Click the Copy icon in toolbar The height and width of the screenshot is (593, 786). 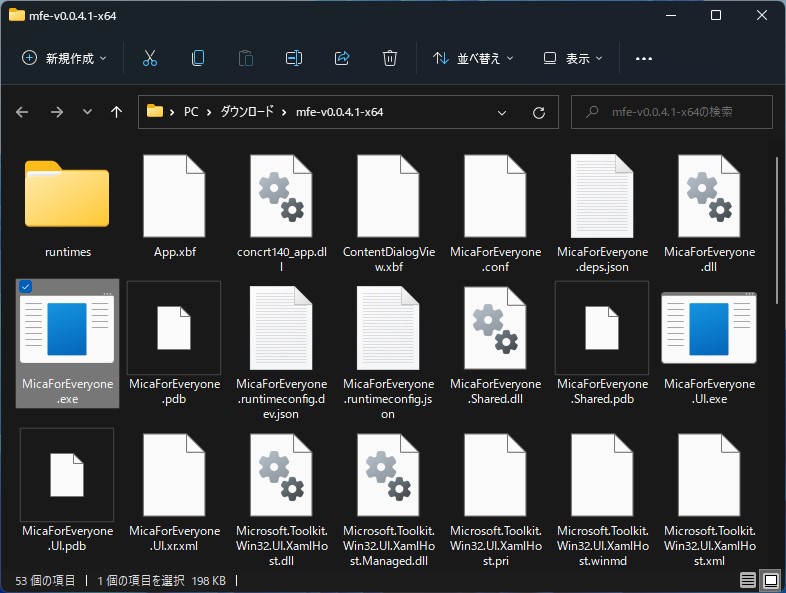coord(198,58)
